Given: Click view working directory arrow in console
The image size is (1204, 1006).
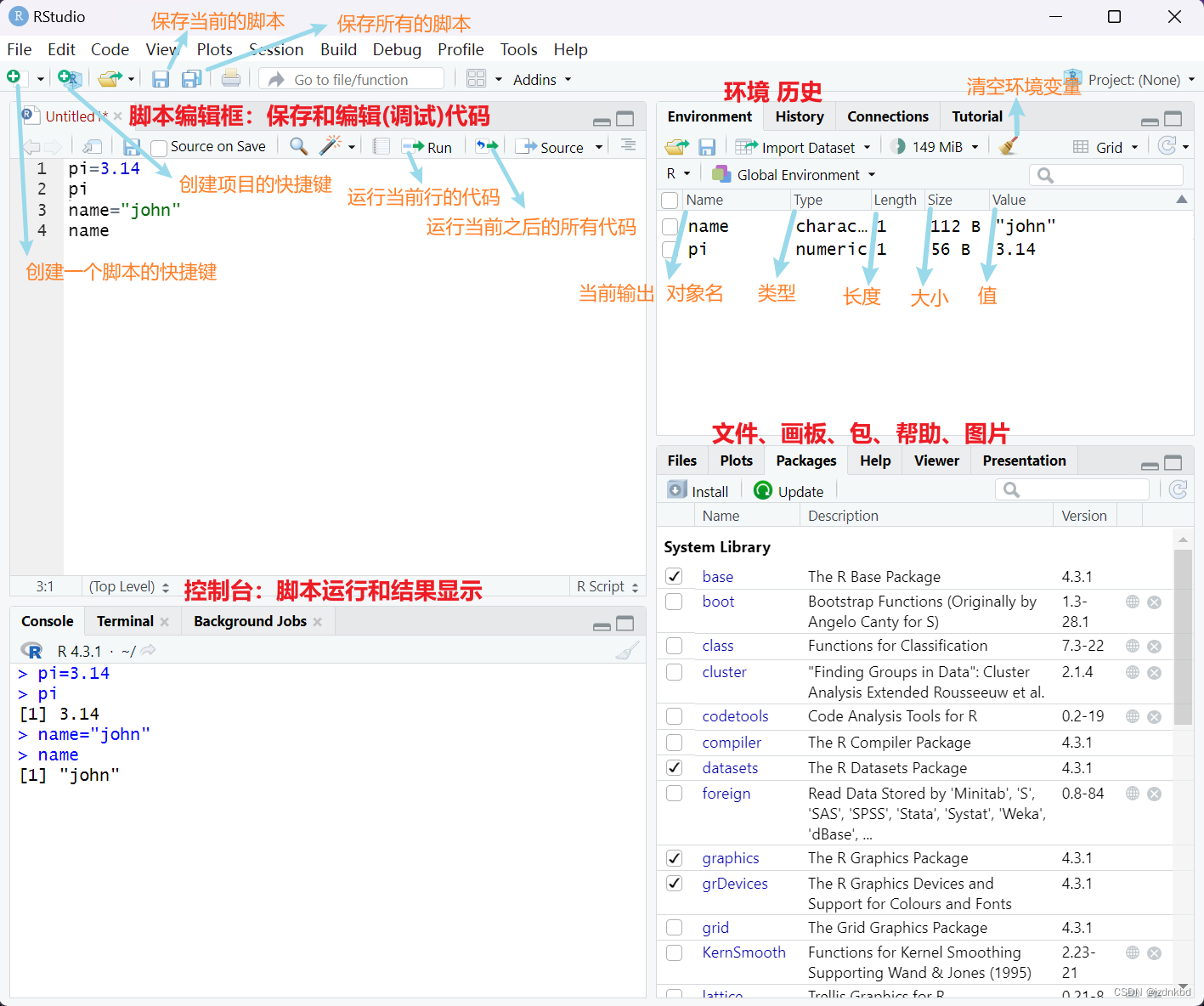Looking at the screenshot, I should (x=149, y=651).
